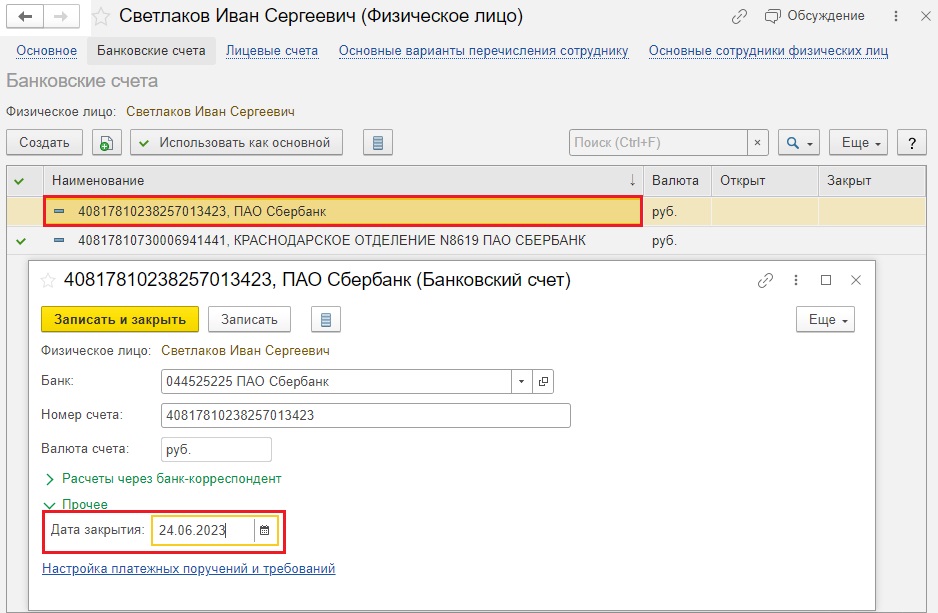Viewport: 938px width, 613px height.
Task: Add person form to favorites star
Action: (x=101, y=16)
